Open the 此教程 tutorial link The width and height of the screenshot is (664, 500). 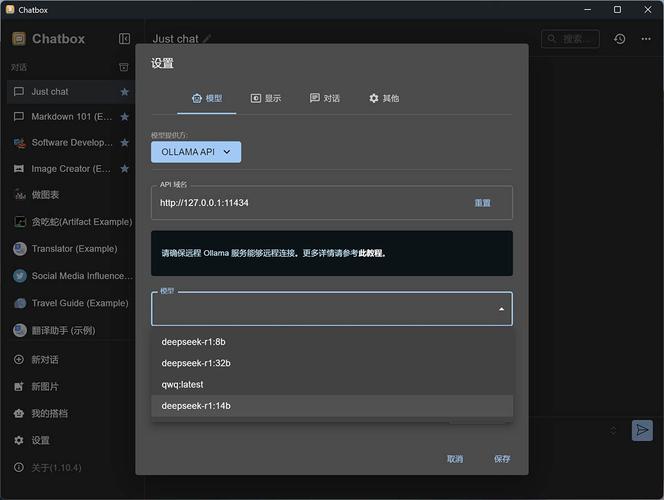[x=371, y=253]
